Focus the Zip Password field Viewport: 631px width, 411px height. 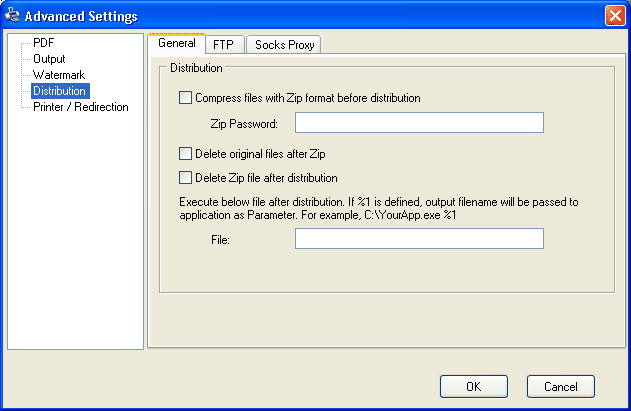419,123
